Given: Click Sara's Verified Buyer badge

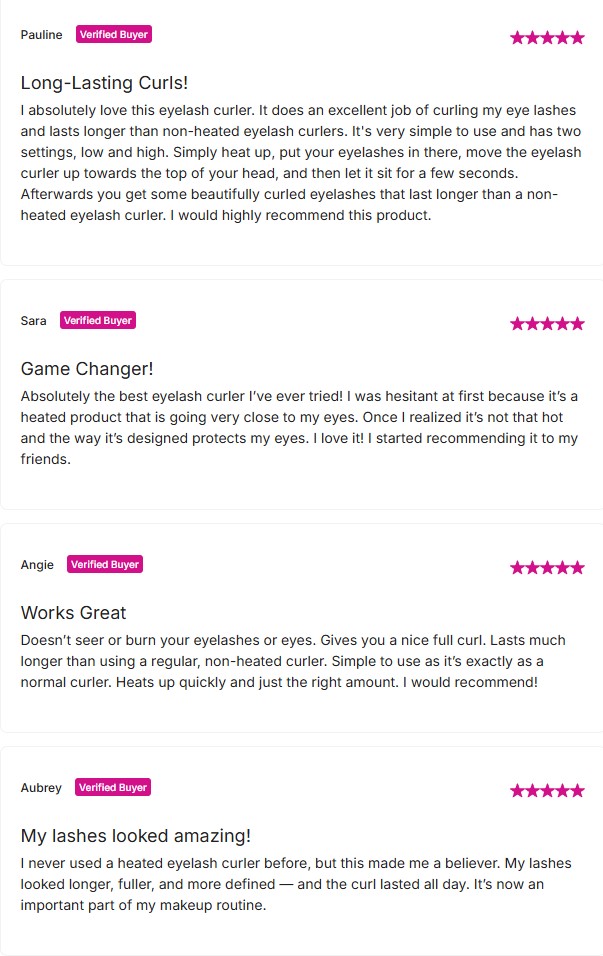Looking at the screenshot, I should click(97, 321).
